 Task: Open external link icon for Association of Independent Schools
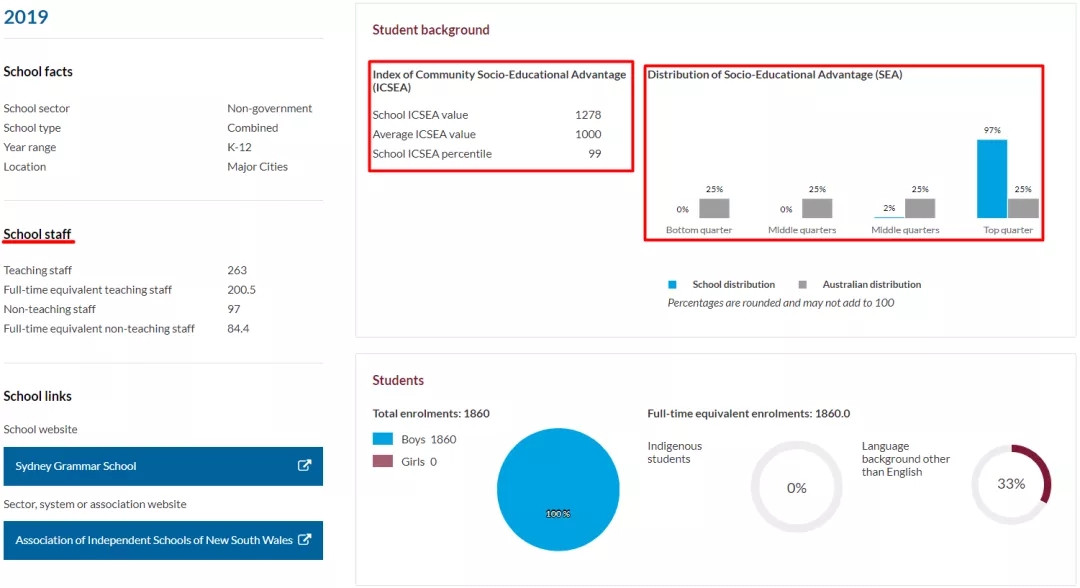click(304, 540)
